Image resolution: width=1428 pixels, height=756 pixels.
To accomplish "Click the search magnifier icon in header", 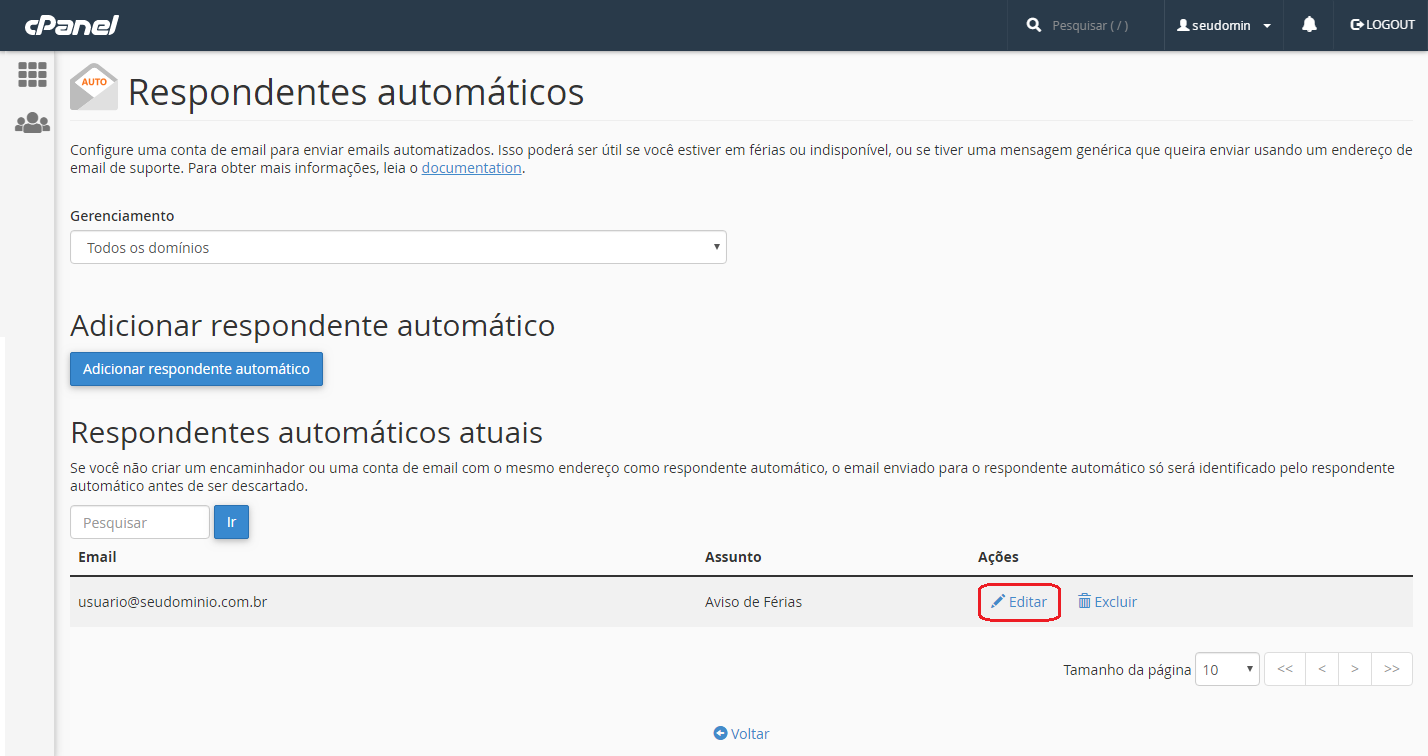I will click(x=1034, y=25).
